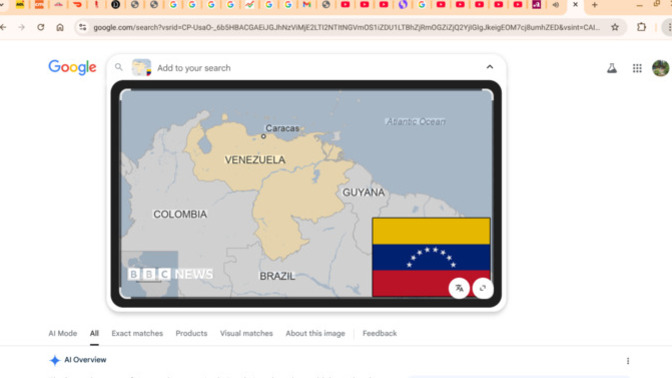
Task: Click the tab audio speaker indicator
Action: click(555, 5)
